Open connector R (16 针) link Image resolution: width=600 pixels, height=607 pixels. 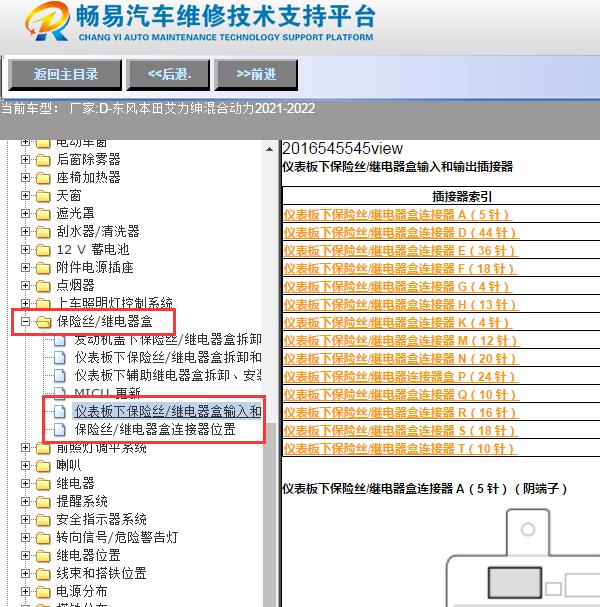click(401, 413)
